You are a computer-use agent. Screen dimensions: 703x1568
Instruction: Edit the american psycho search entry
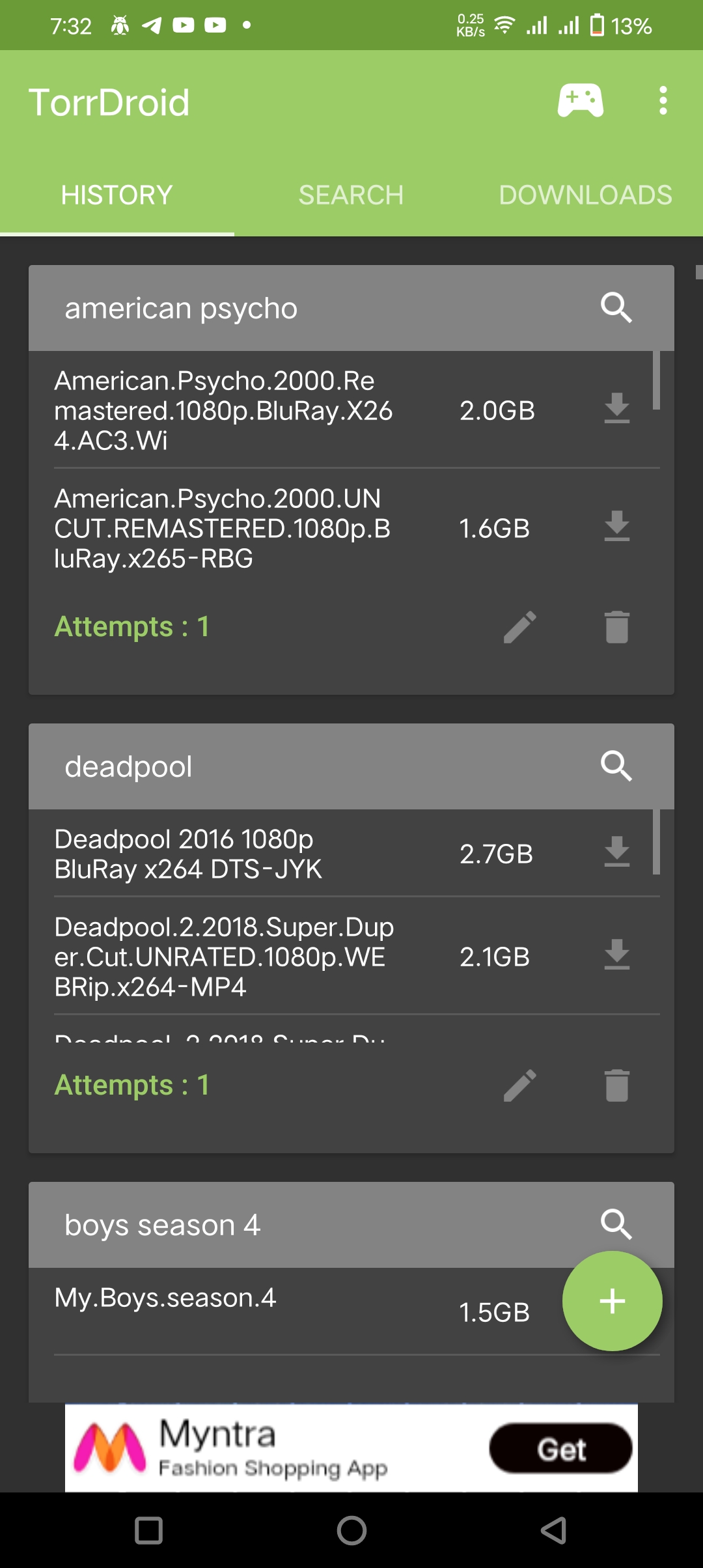click(520, 627)
